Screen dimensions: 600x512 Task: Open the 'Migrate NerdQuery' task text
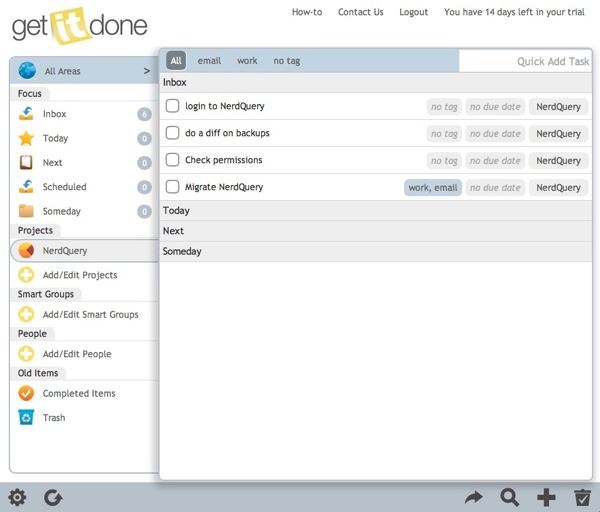tap(224, 187)
